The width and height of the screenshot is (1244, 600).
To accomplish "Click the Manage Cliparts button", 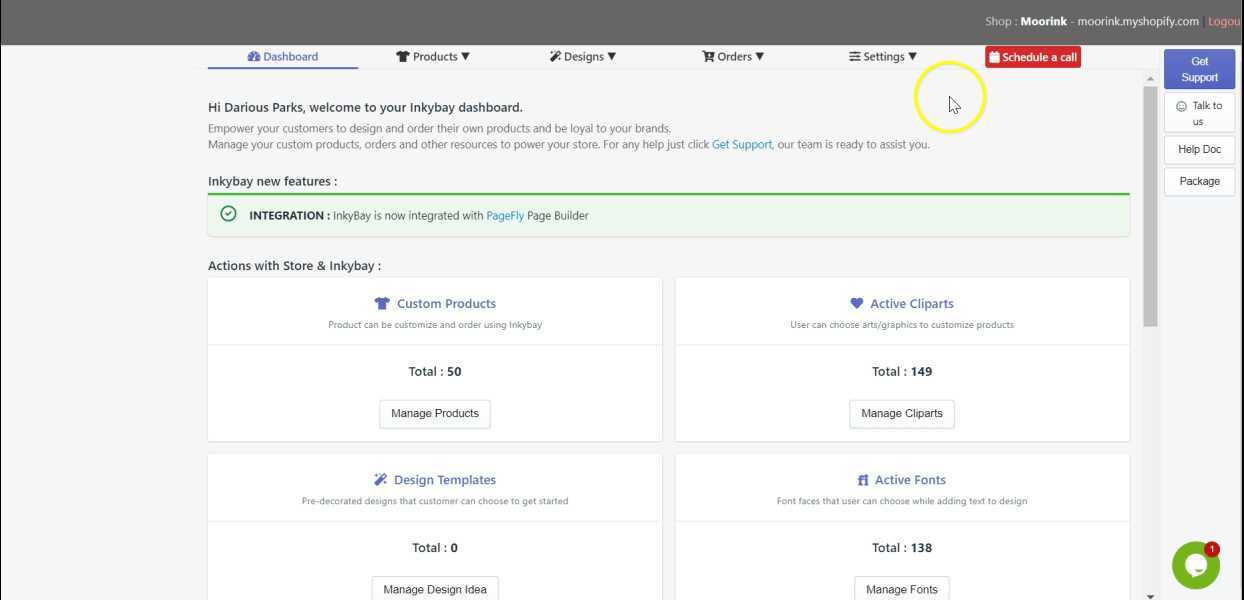I will coord(902,414).
